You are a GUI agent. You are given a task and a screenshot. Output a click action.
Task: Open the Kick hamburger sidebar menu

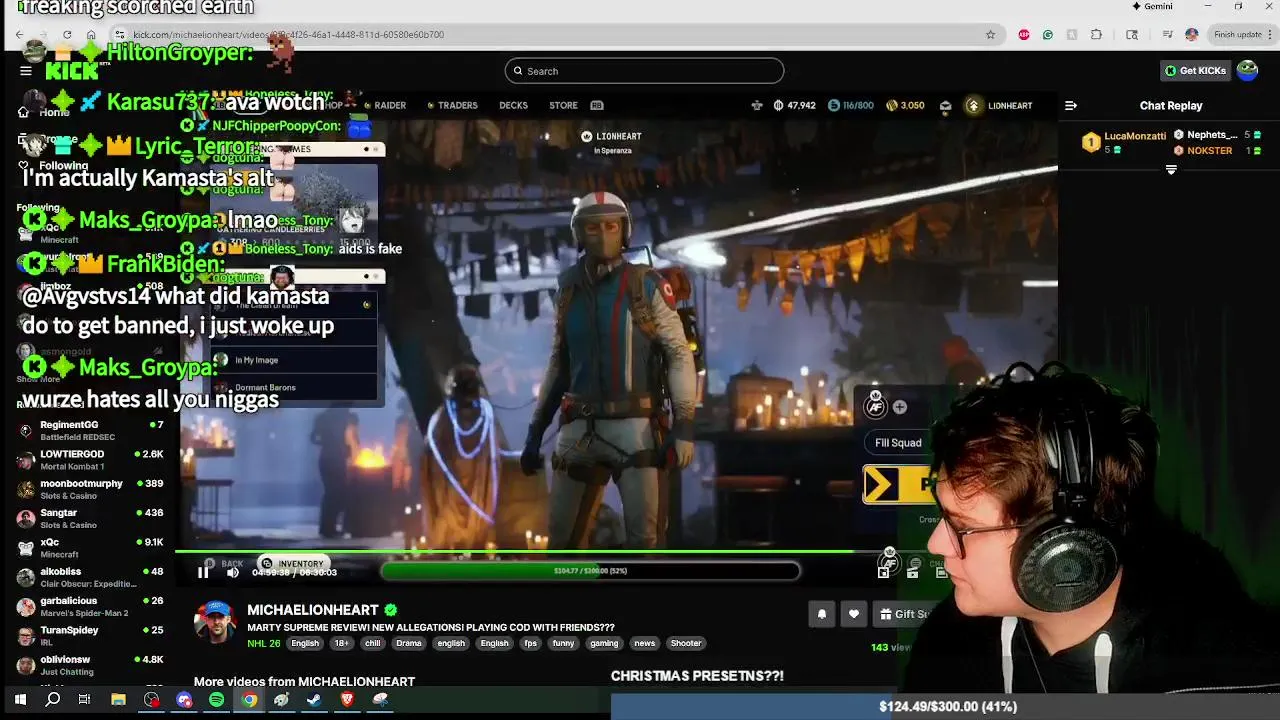[26, 71]
